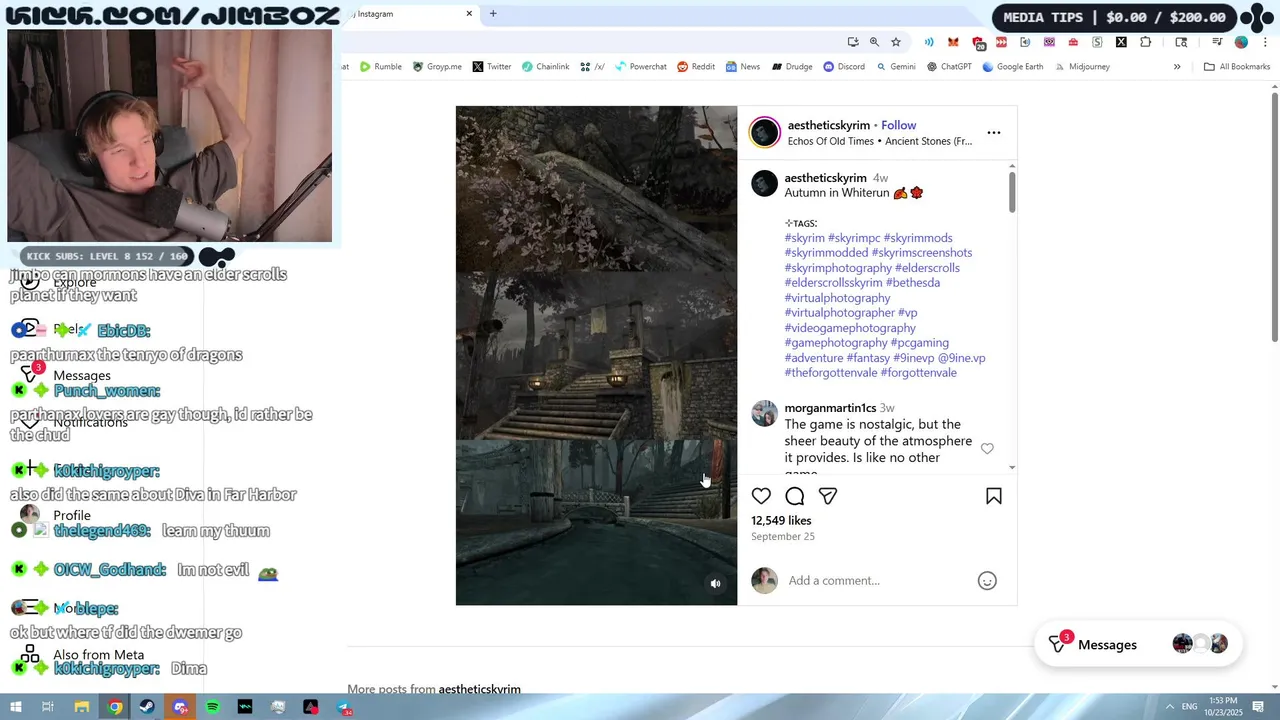The height and width of the screenshot is (720, 1280).
Task: Open the Rumble bookmark
Action: click(381, 67)
